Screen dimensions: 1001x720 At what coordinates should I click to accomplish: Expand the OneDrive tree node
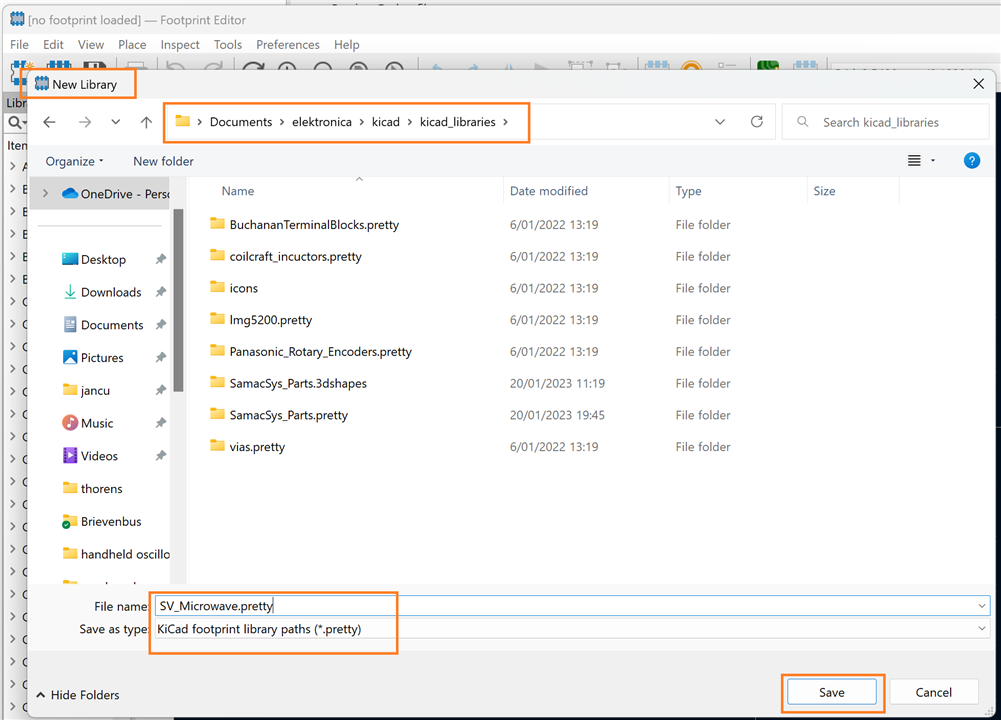(x=45, y=193)
